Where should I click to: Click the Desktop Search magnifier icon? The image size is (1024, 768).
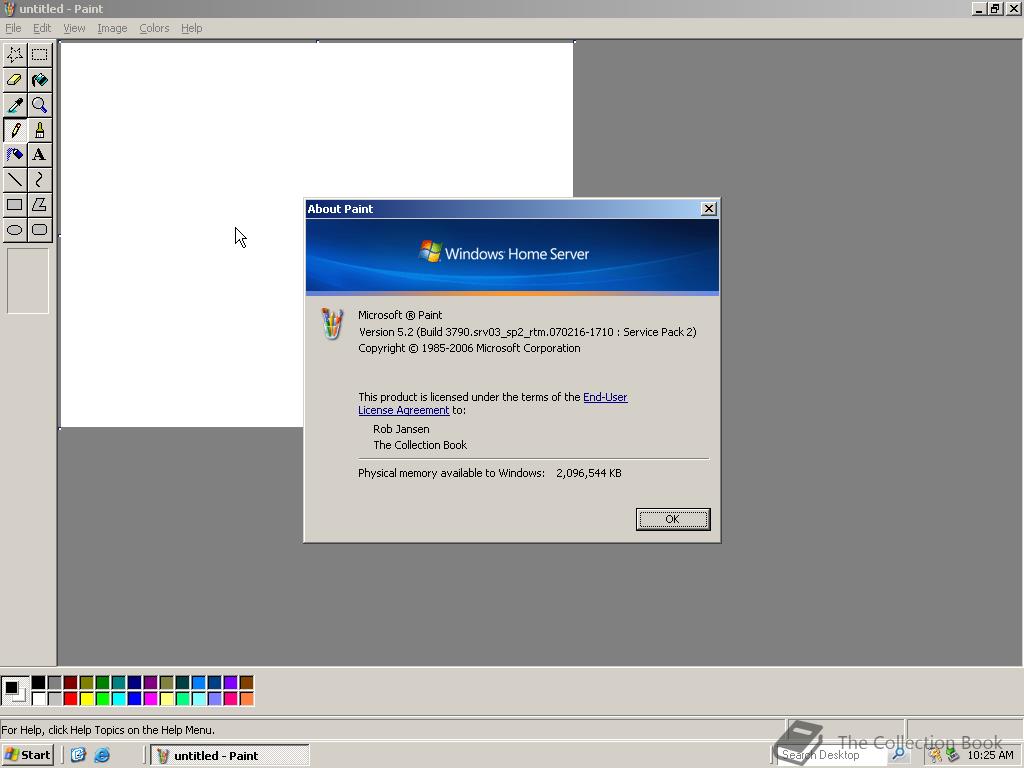click(899, 754)
